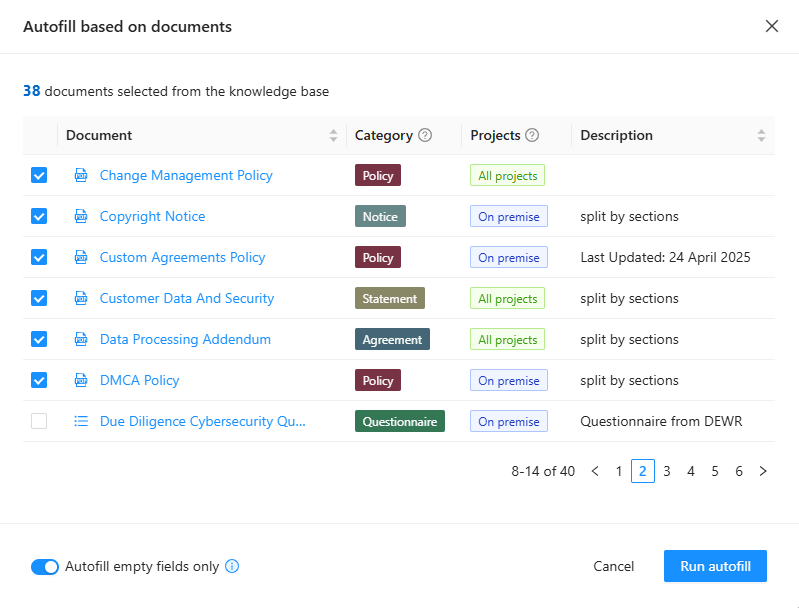Image resolution: width=799 pixels, height=608 pixels.
Task: Click the list icon beside Due Diligence Cybersecurity questionnaire
Action: (x=81, y=422)
